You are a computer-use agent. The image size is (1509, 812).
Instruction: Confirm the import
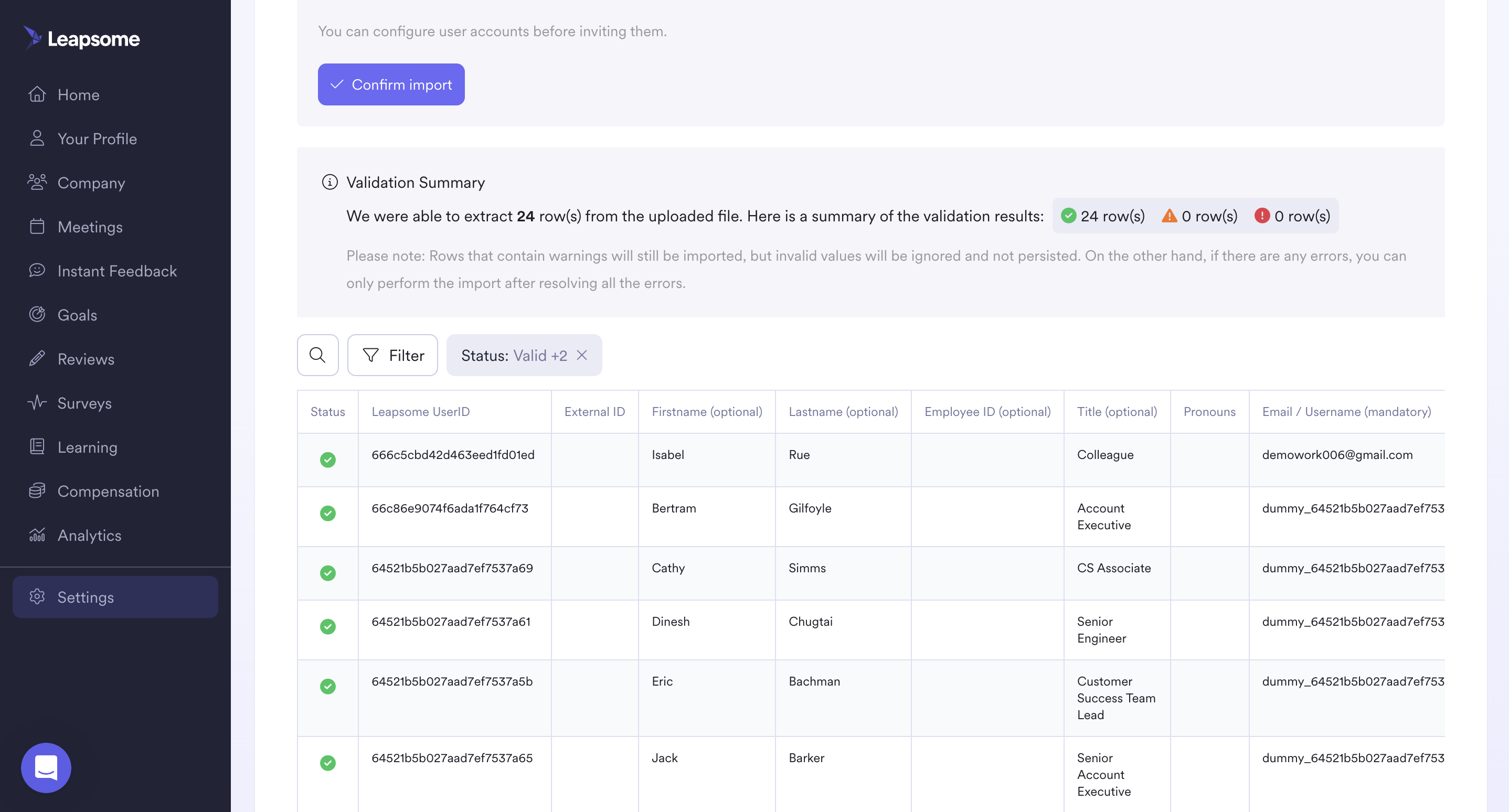pyautogui.click(x=391, y=84)
